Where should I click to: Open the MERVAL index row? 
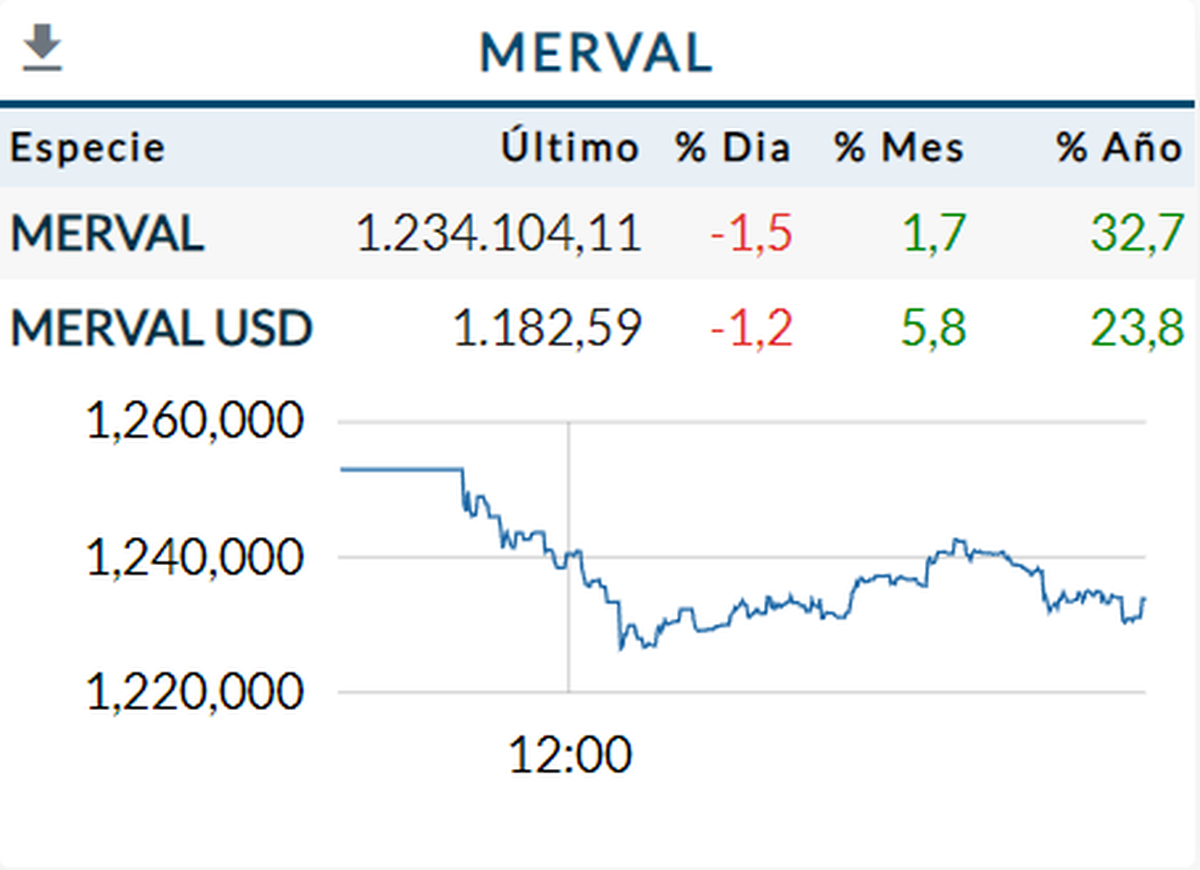[108, 234]
